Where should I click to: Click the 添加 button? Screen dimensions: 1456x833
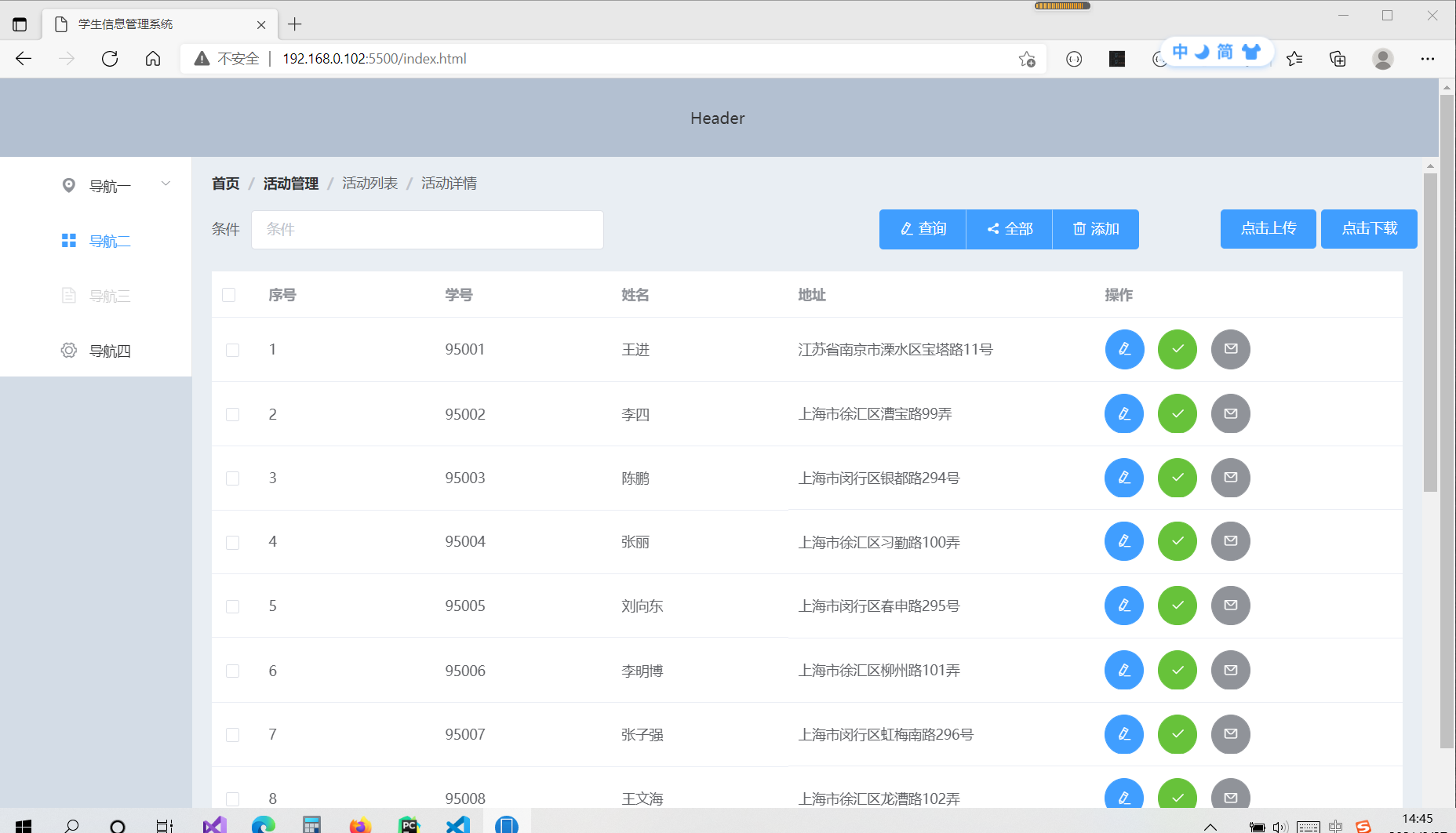[x=1096, y=229]
